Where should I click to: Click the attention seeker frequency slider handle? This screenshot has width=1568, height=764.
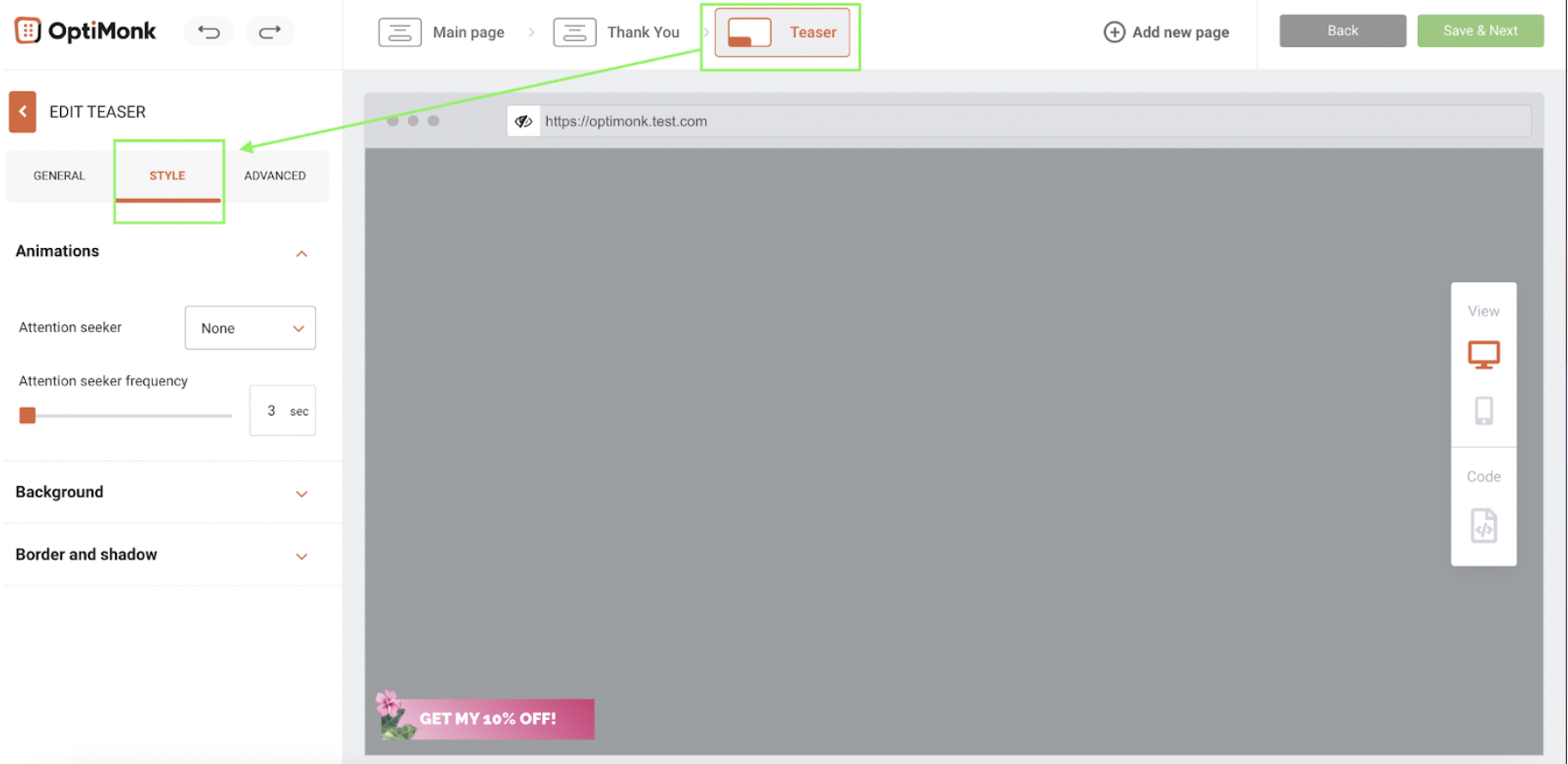(27, 415)
